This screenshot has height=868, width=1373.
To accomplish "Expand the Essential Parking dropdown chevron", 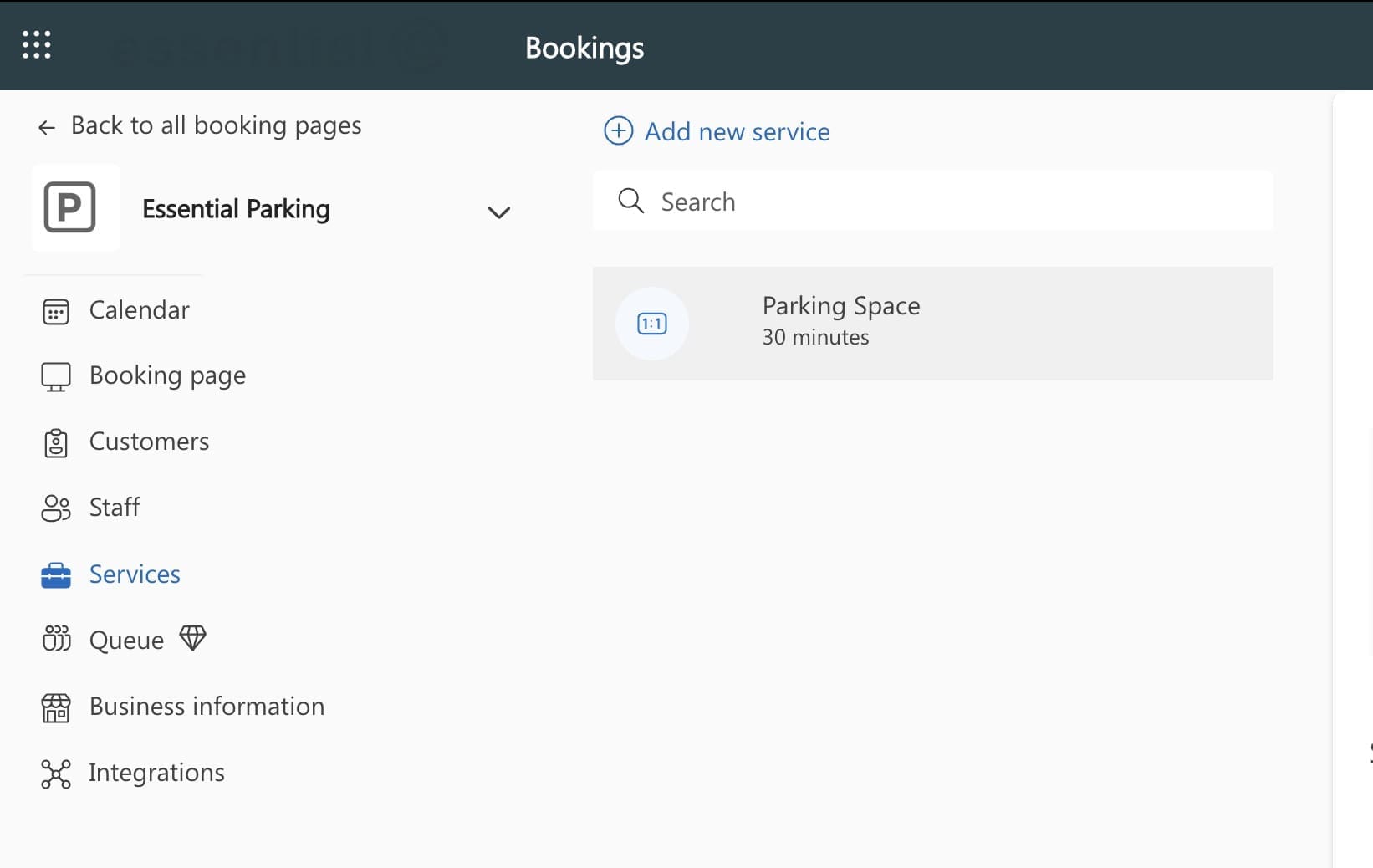I will pos(498,212).
